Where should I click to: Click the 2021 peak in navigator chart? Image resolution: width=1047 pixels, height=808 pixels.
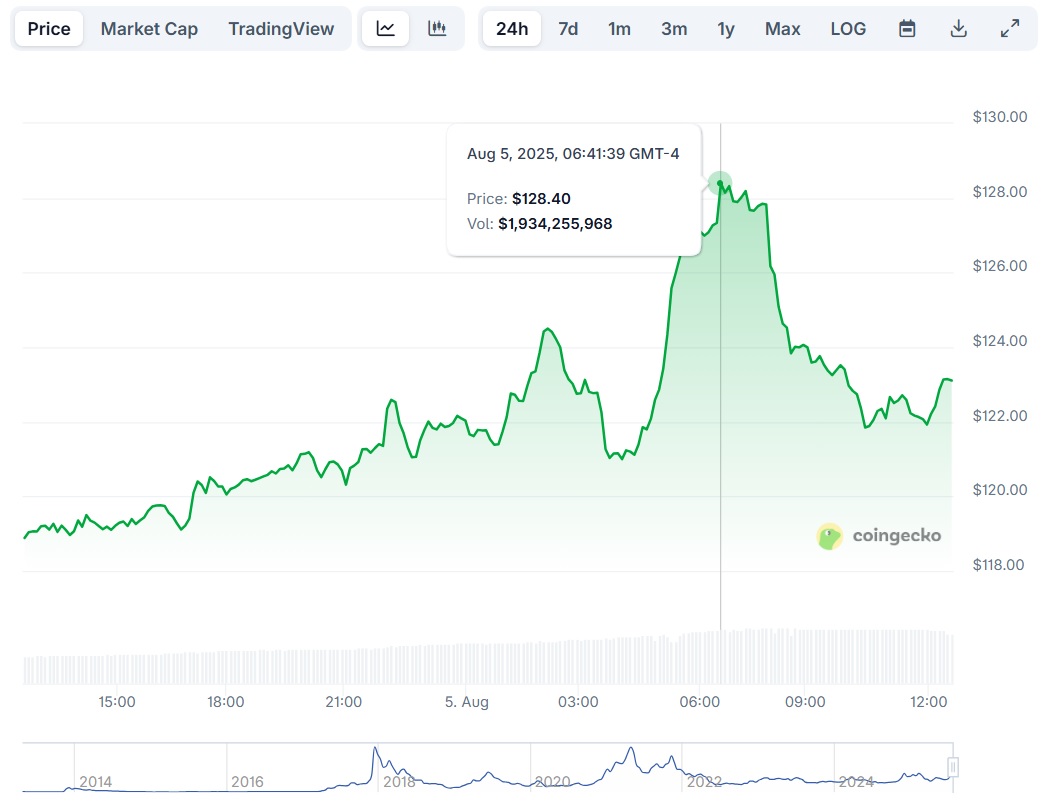click(630, 749)
